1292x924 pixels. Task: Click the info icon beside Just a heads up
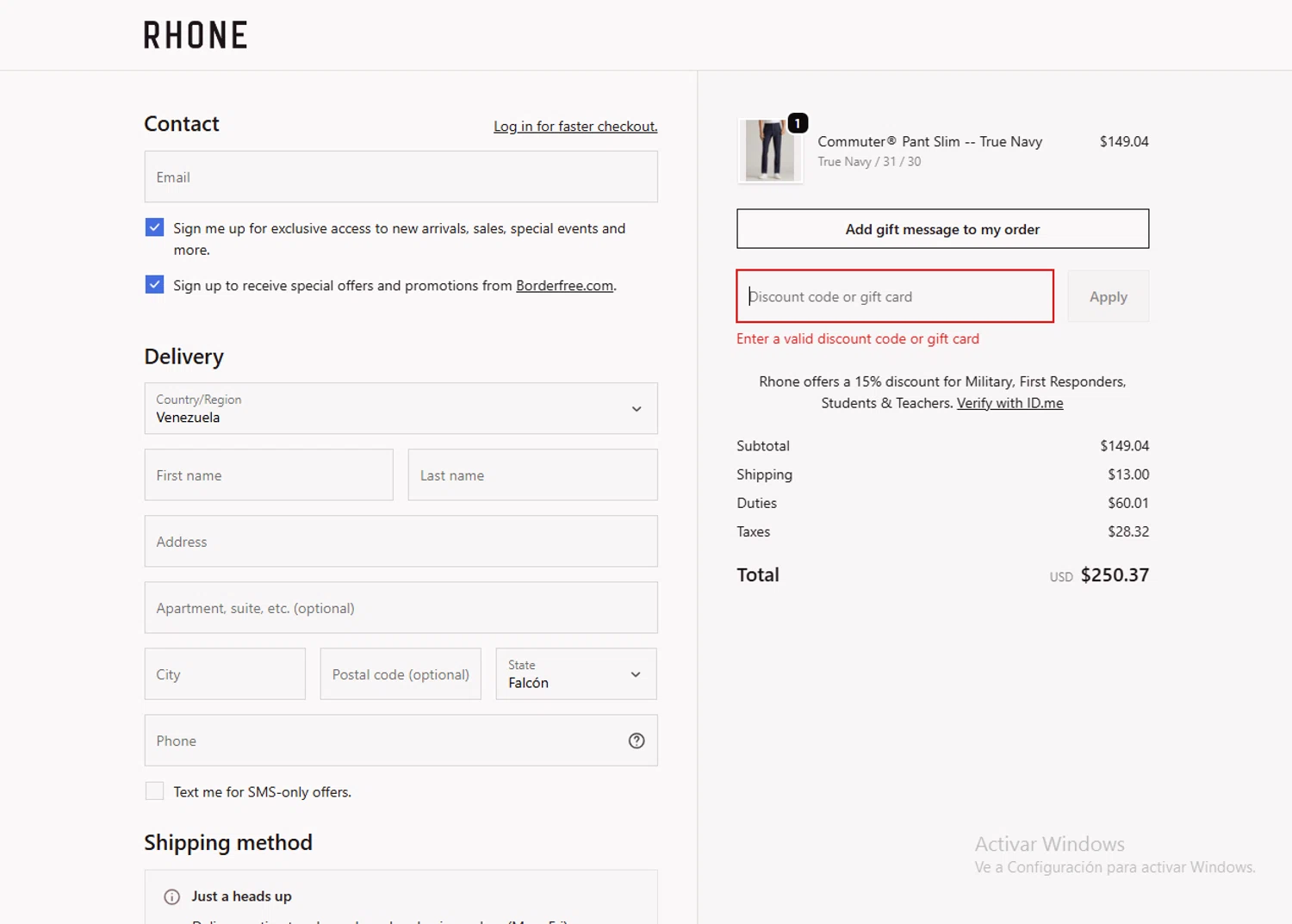(x=172, y=896)
